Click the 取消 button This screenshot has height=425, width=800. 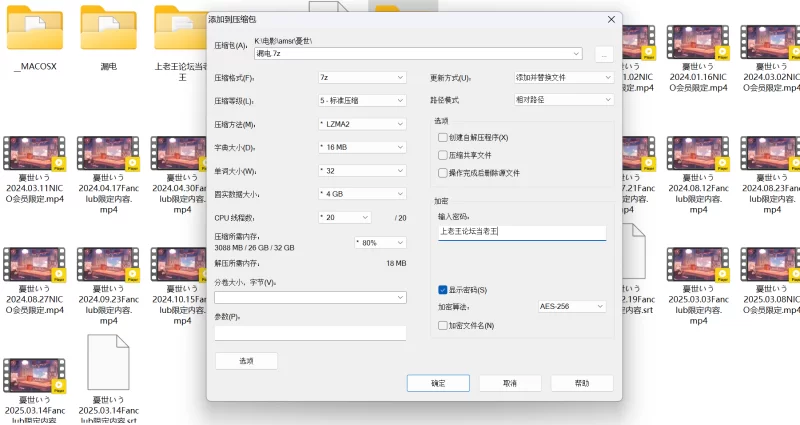[x=510, y=383]
